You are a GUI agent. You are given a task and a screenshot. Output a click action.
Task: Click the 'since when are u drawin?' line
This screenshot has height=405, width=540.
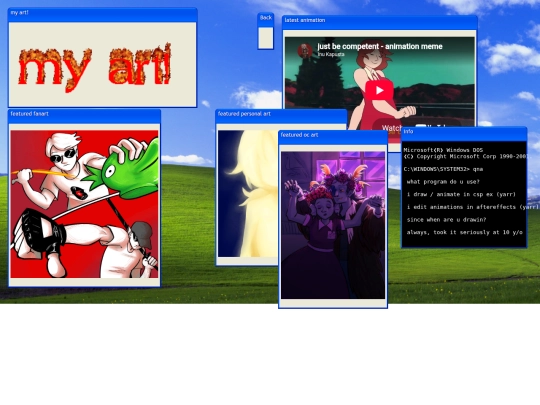tap(446, 220)
